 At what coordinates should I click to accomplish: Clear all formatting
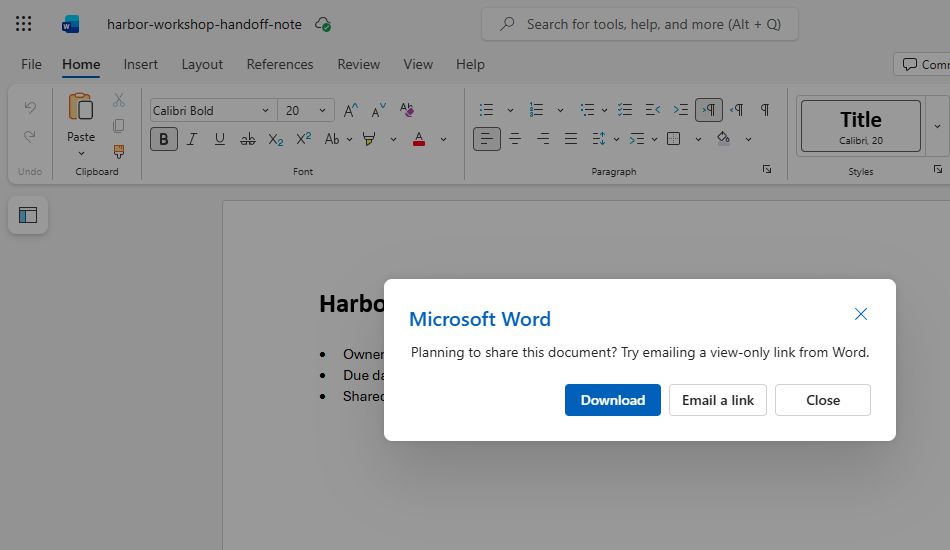[407, 110]
